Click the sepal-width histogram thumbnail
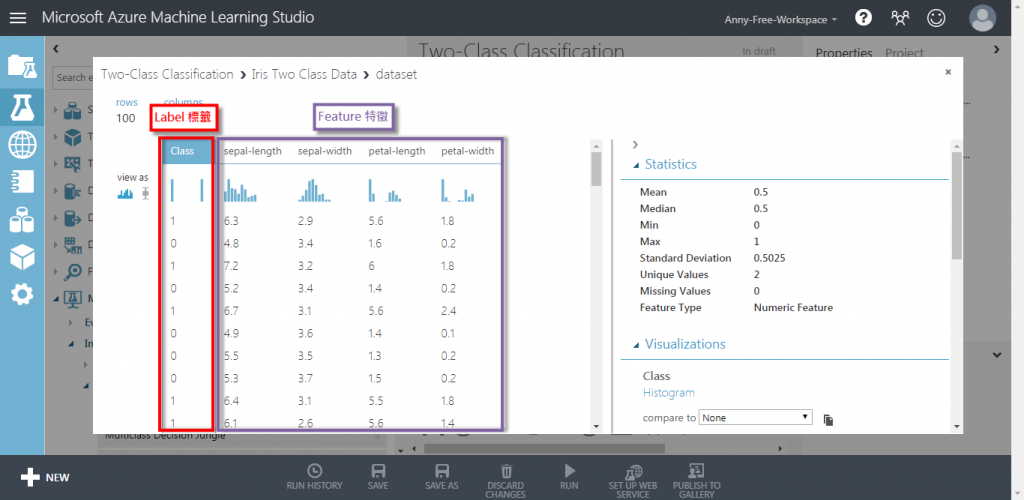 pos(315,189)
